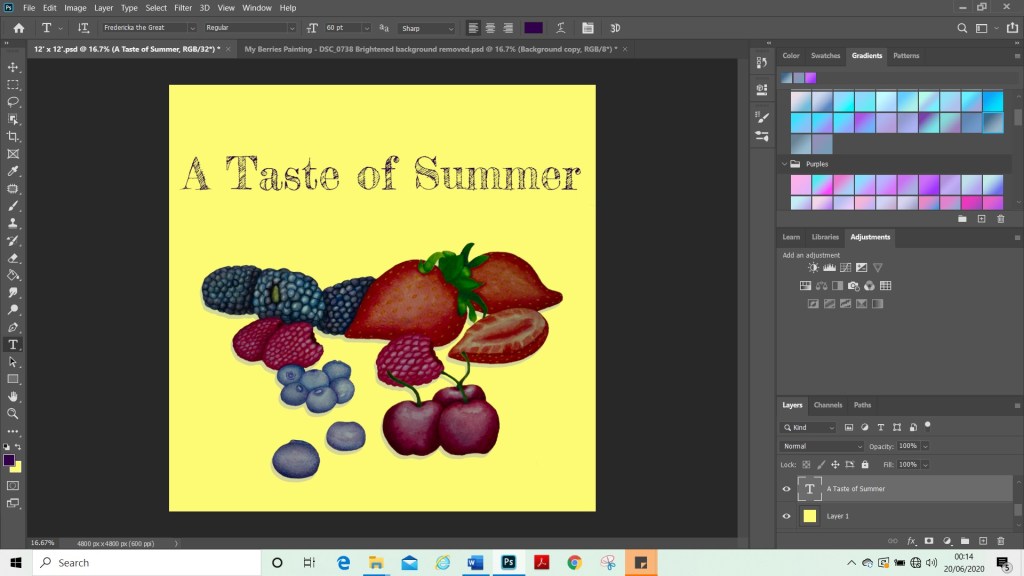Open the warp text options
The width and height of the screenshot is (1024, 576).
tap(560, 28)
